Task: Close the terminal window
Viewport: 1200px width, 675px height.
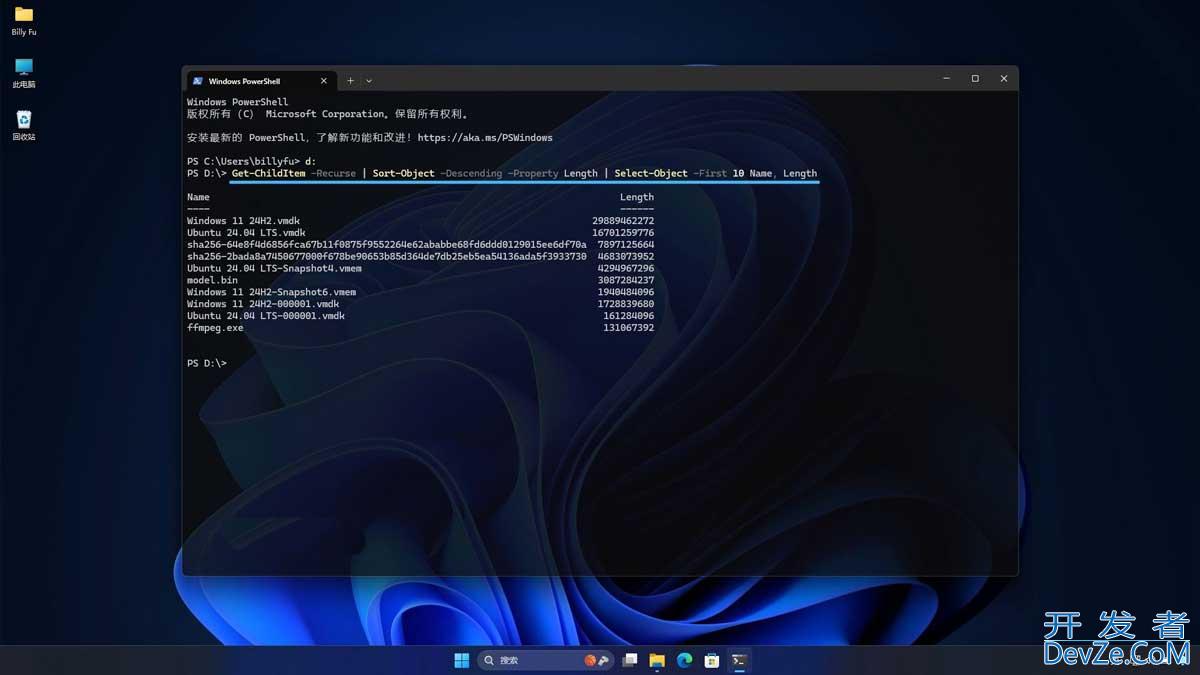Action: point(1004,78)
